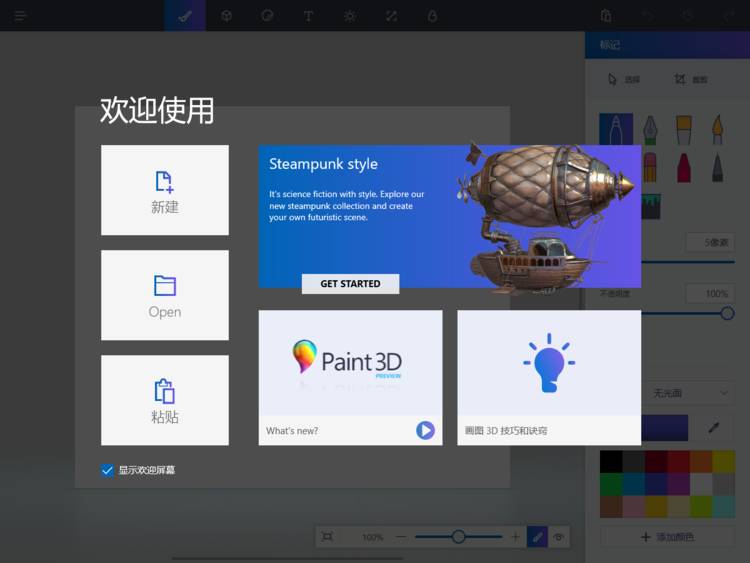Uncheck 显示欢迎屏幕 checkbox

tap(107, 470)
